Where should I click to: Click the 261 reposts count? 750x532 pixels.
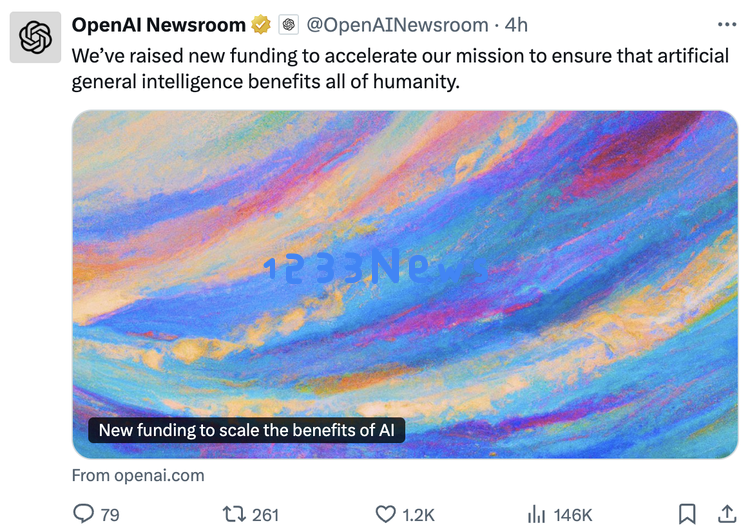click(x=265, y=515)
